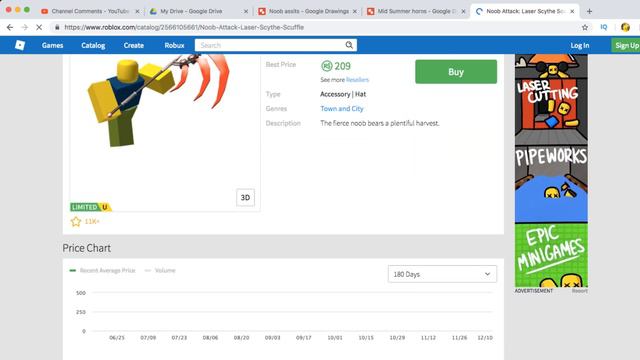Click the search magnifier icon
This screenshot has height=360, width=640.
click(x=349, y=45)
